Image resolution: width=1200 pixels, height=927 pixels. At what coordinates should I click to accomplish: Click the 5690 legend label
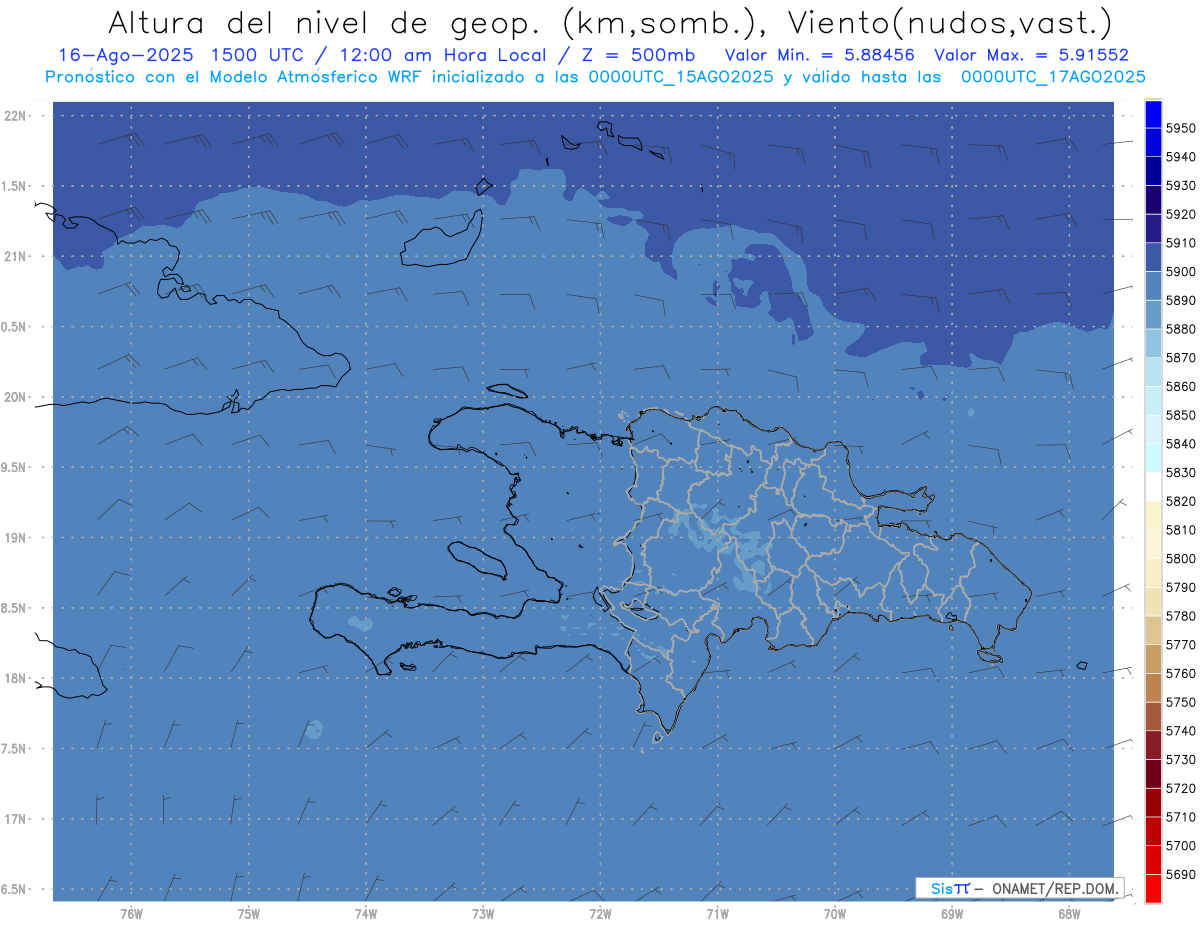tap(1180, 874)
